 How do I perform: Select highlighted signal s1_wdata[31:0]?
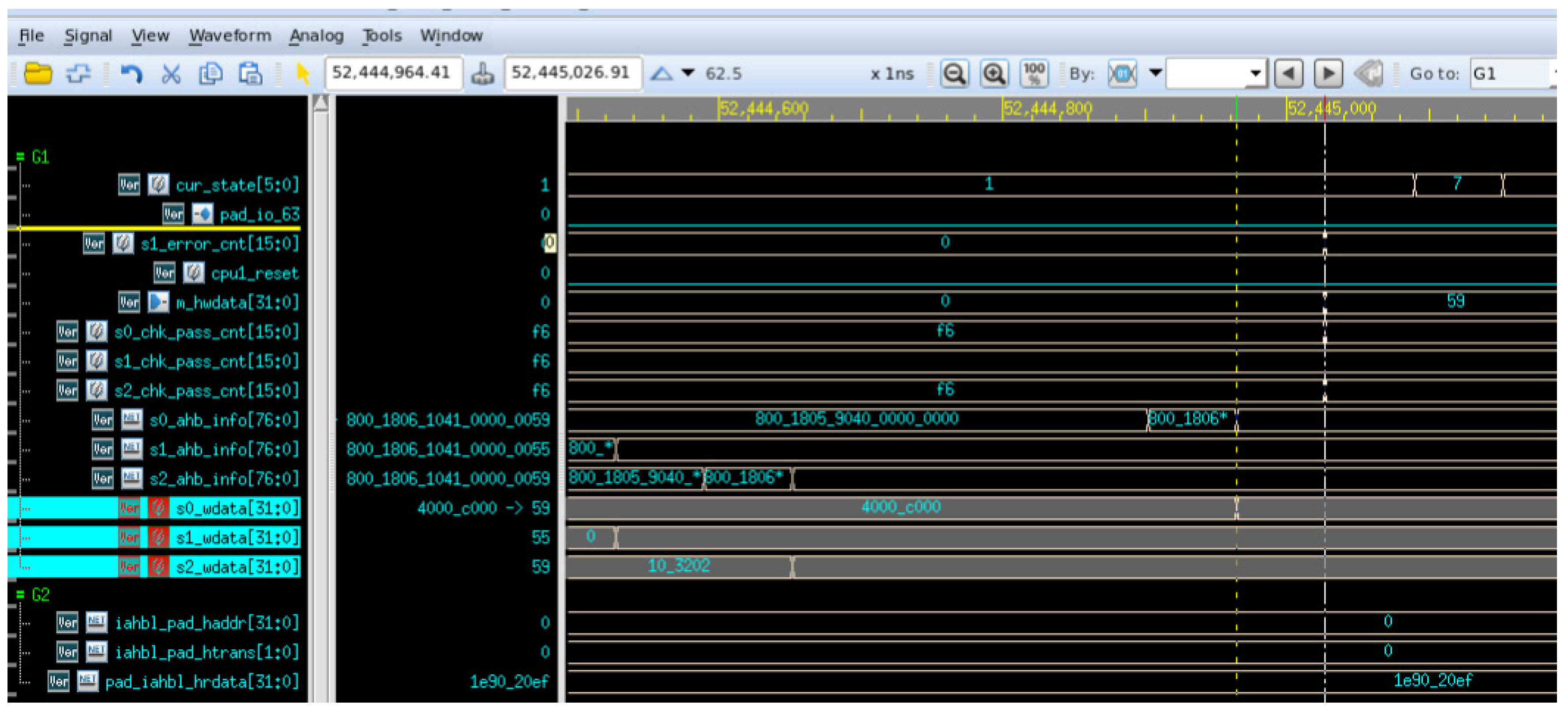pyautogui.click(x=237, y=538)
